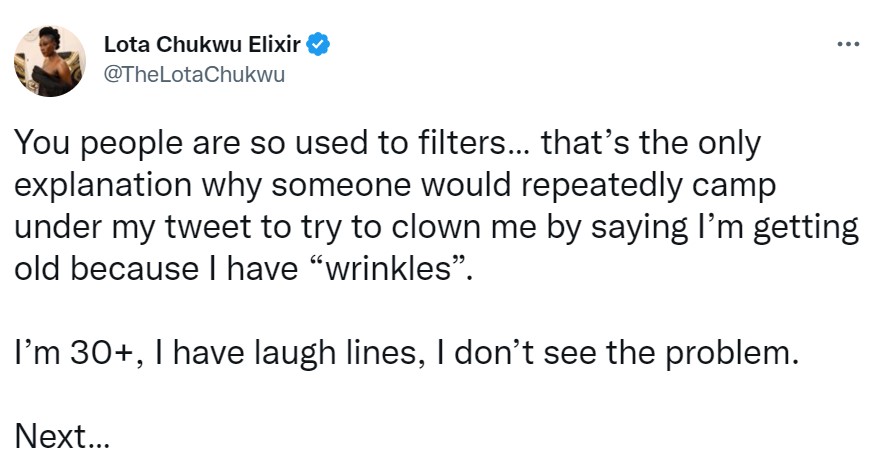Click the word "getting" in the tweet
The height and width of the screenshot is (459, 876).
(806, 228)
